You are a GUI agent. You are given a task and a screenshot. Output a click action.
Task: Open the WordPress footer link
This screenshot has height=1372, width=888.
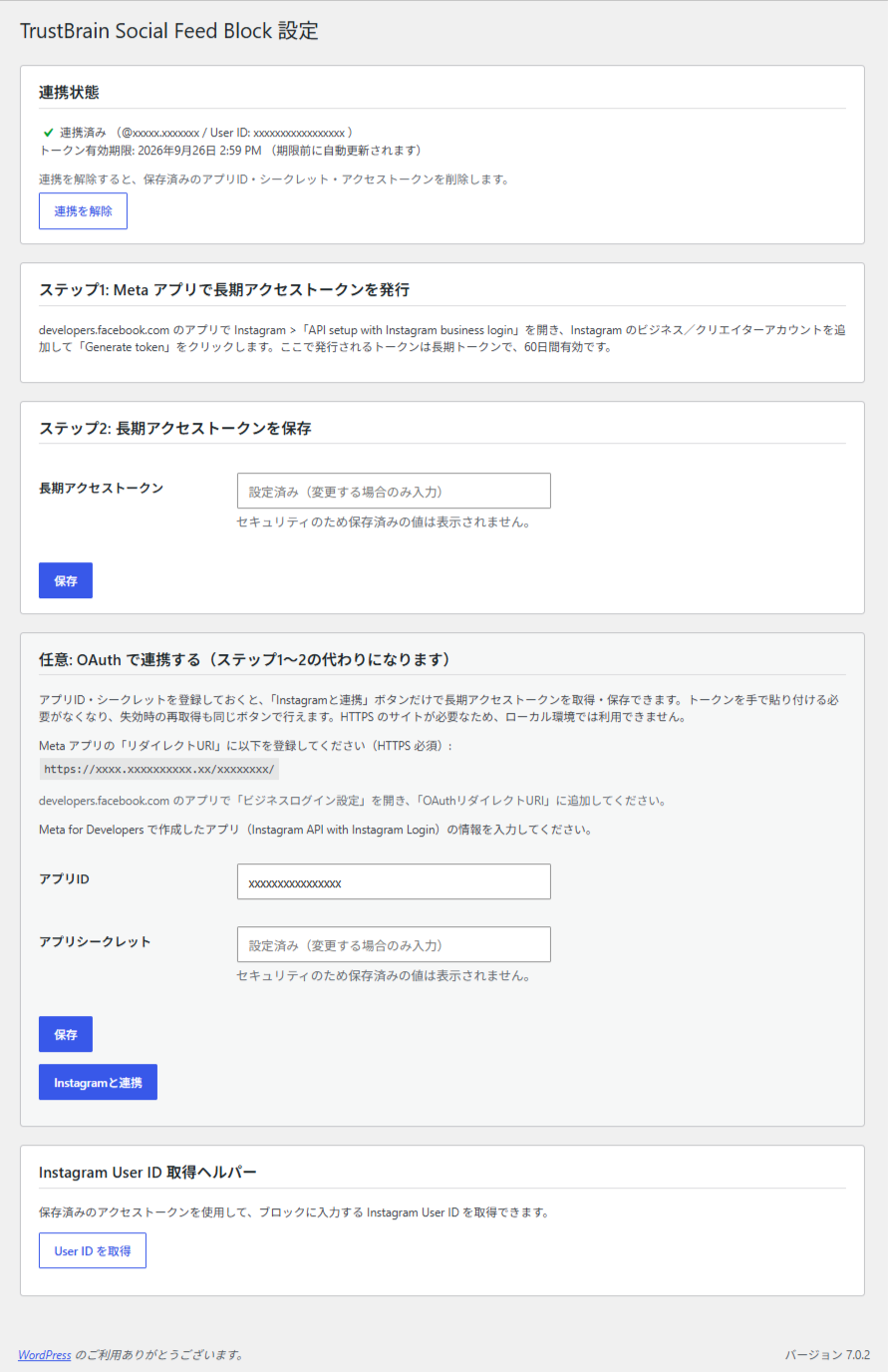pyautogui.click(x=45, y=1355)
